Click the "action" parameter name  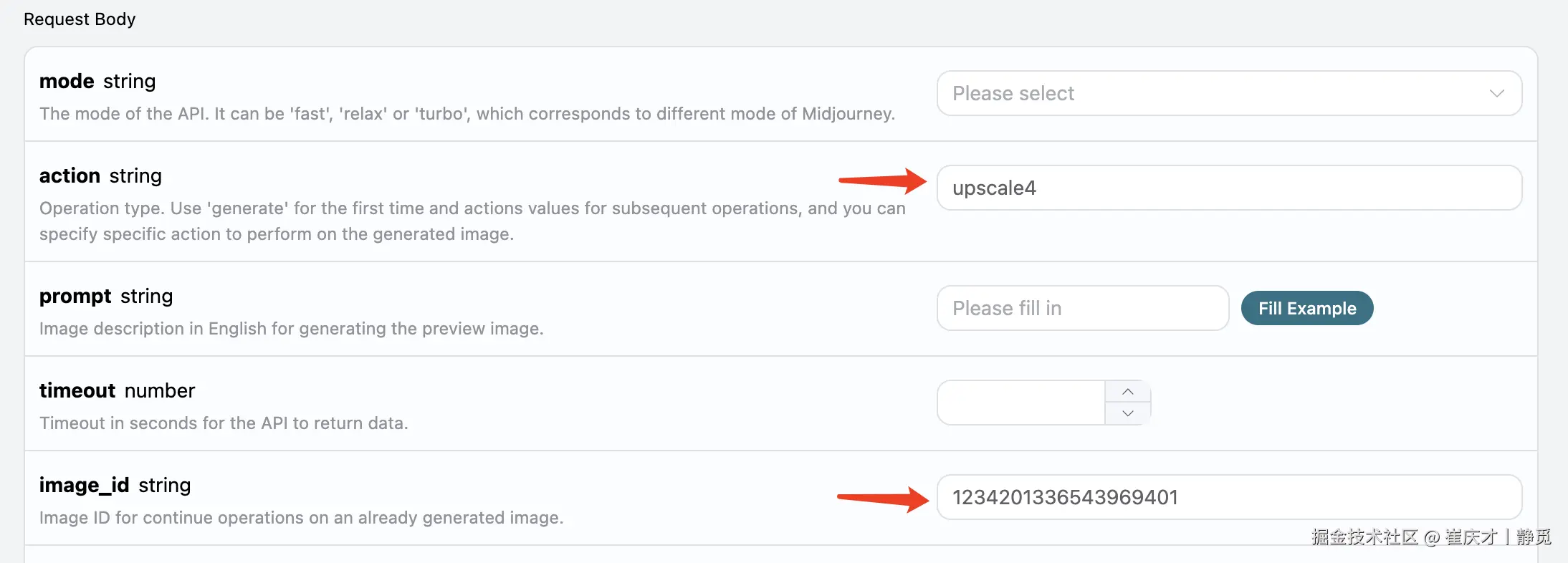pos(70,176)
